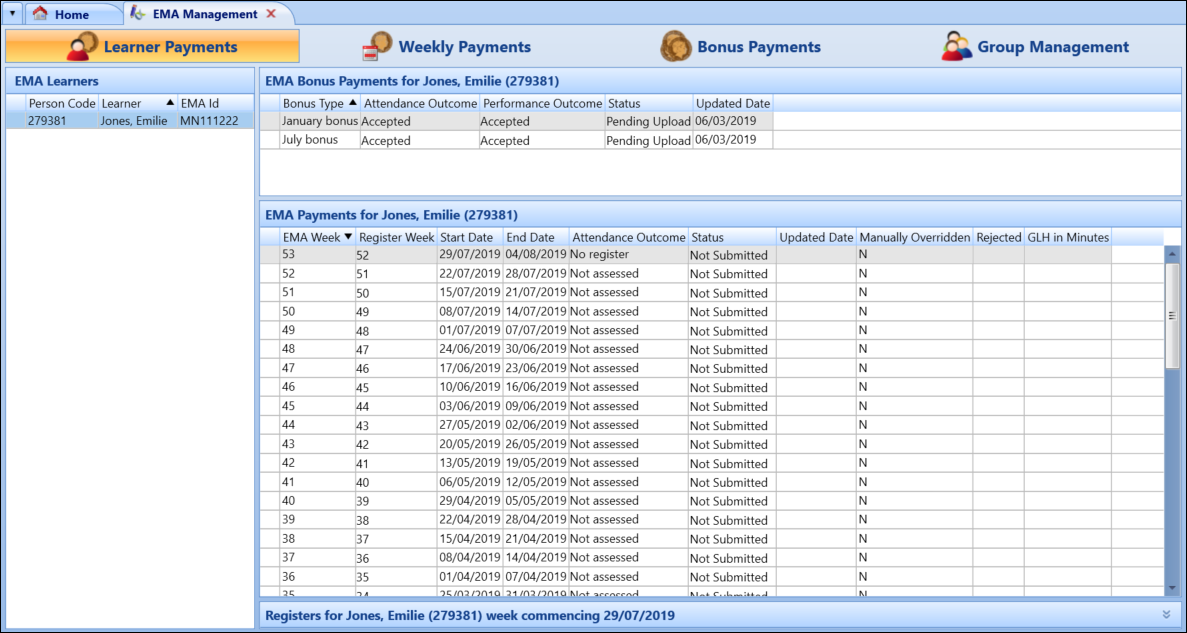The height and width of the screenshot is (633, 1187).
Task: Select the January bonus row
Action: coord(319,121)
